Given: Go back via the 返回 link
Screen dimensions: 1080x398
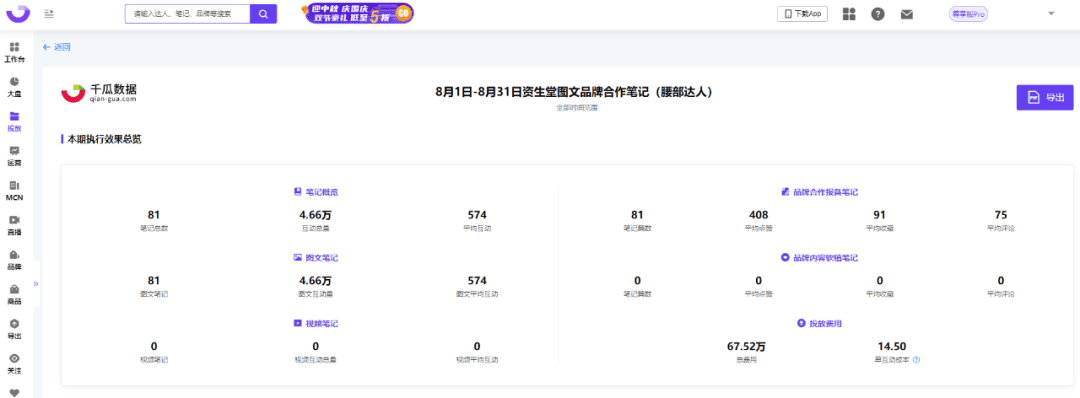Looking at the screenshot, I should point(56,47).
